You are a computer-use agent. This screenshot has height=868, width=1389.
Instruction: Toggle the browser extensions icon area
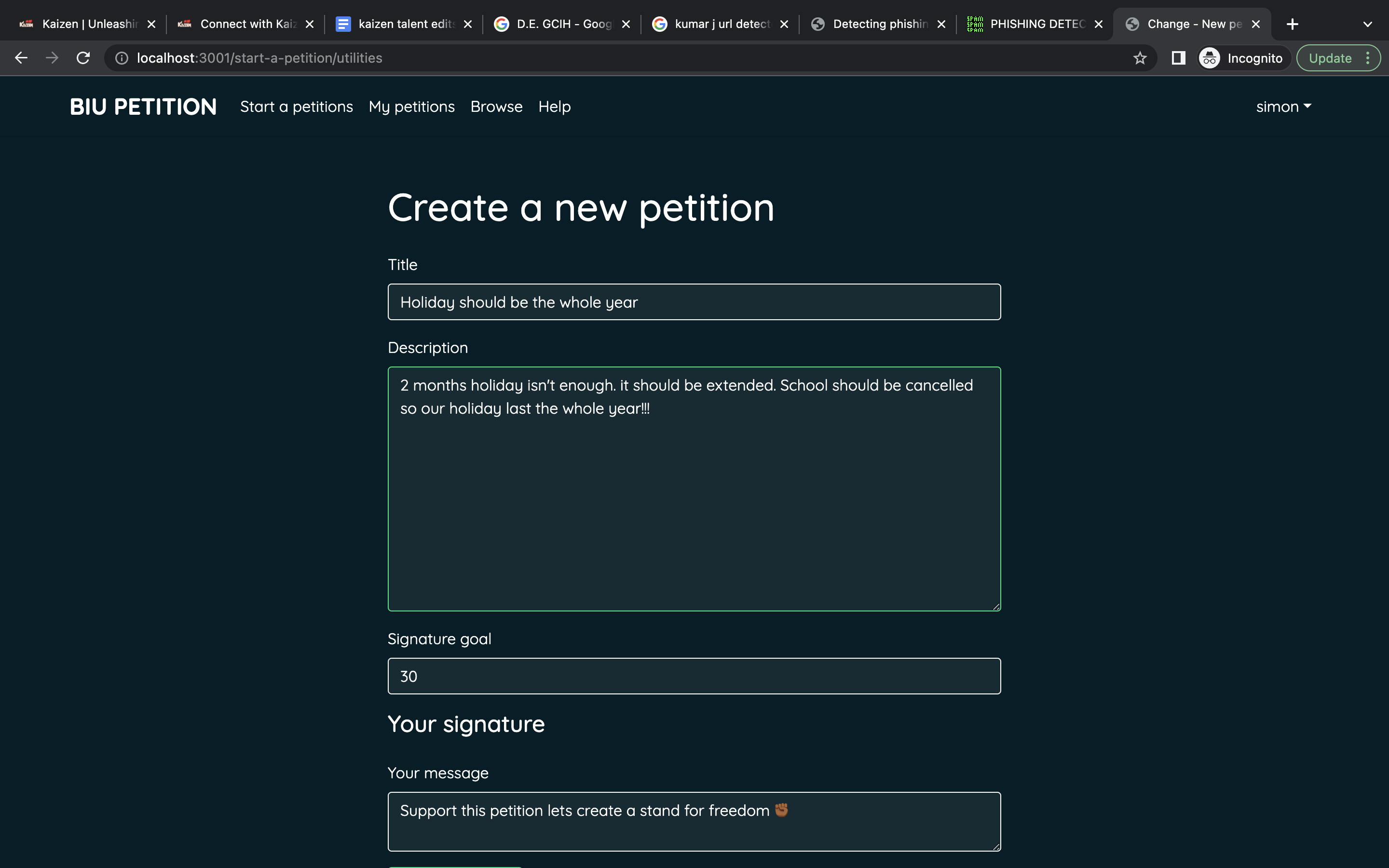(x=1178, y=58)
